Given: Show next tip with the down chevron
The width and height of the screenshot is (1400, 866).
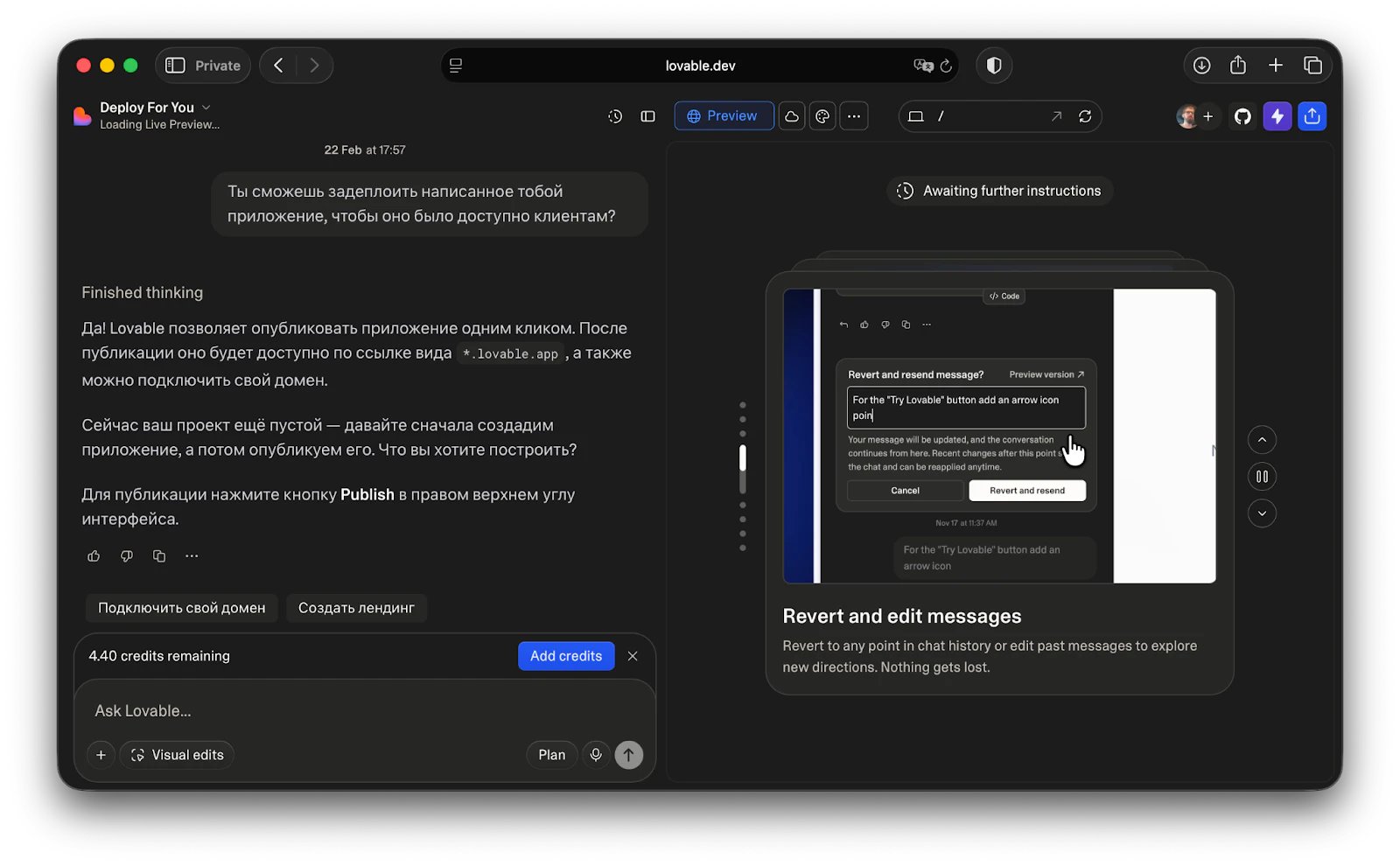Looking at the screenshot, I should click(1262, 513).
